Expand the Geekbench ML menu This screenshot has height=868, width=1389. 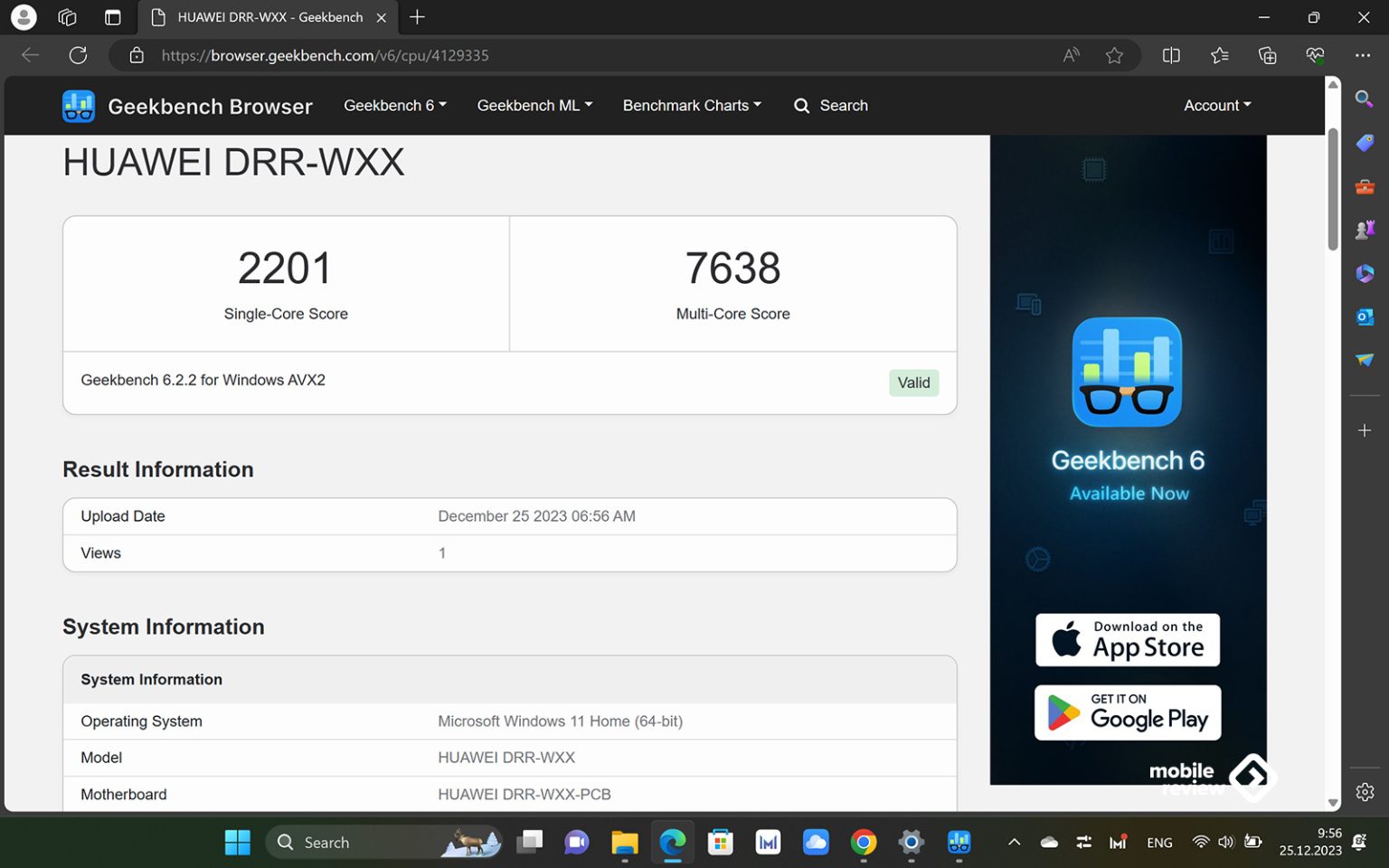pos(534,106)
